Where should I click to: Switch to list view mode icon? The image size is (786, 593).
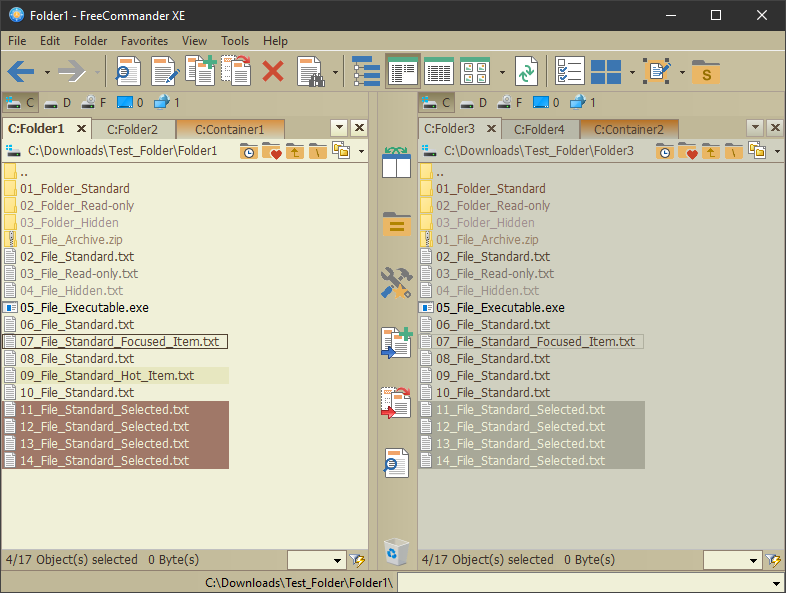pyautogui.click(x=403, y=71)
